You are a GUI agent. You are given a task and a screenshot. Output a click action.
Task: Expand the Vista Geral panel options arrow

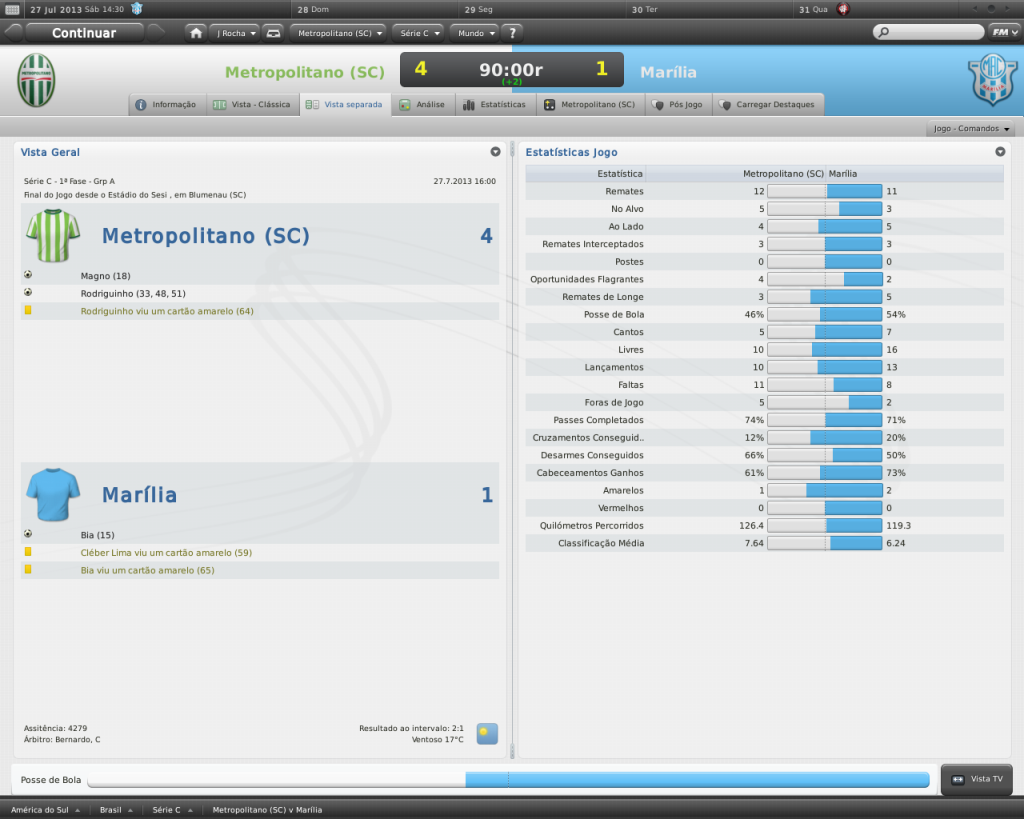[495, 152]
